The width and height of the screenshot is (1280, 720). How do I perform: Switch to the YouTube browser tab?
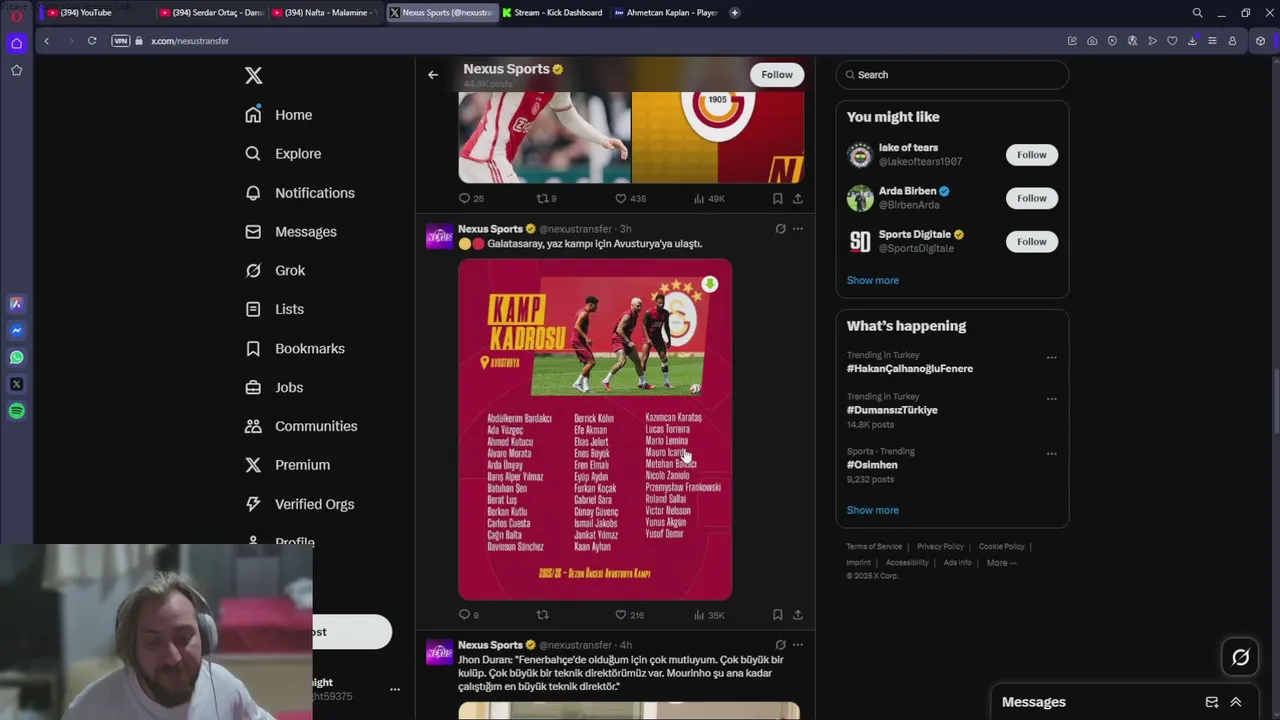(98, 13)
